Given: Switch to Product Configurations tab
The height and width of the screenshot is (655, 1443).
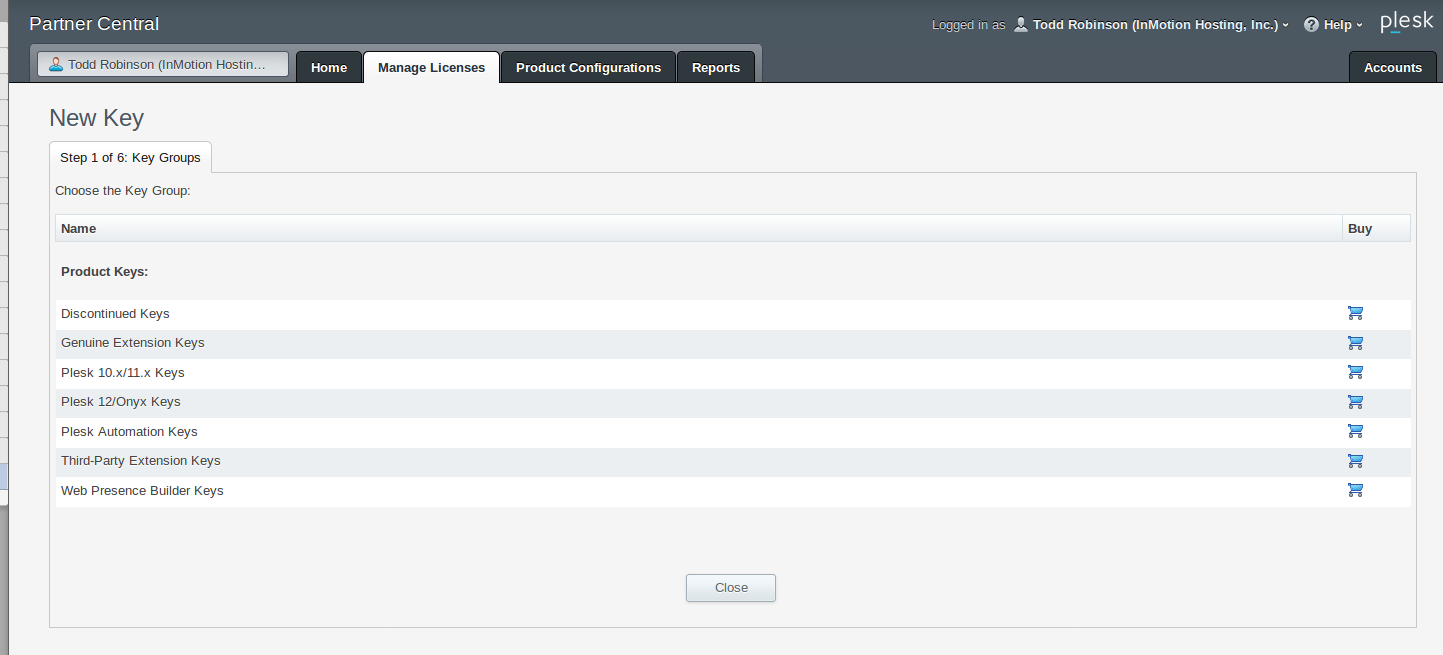Looking at the screenshot, I should [588, 68].
